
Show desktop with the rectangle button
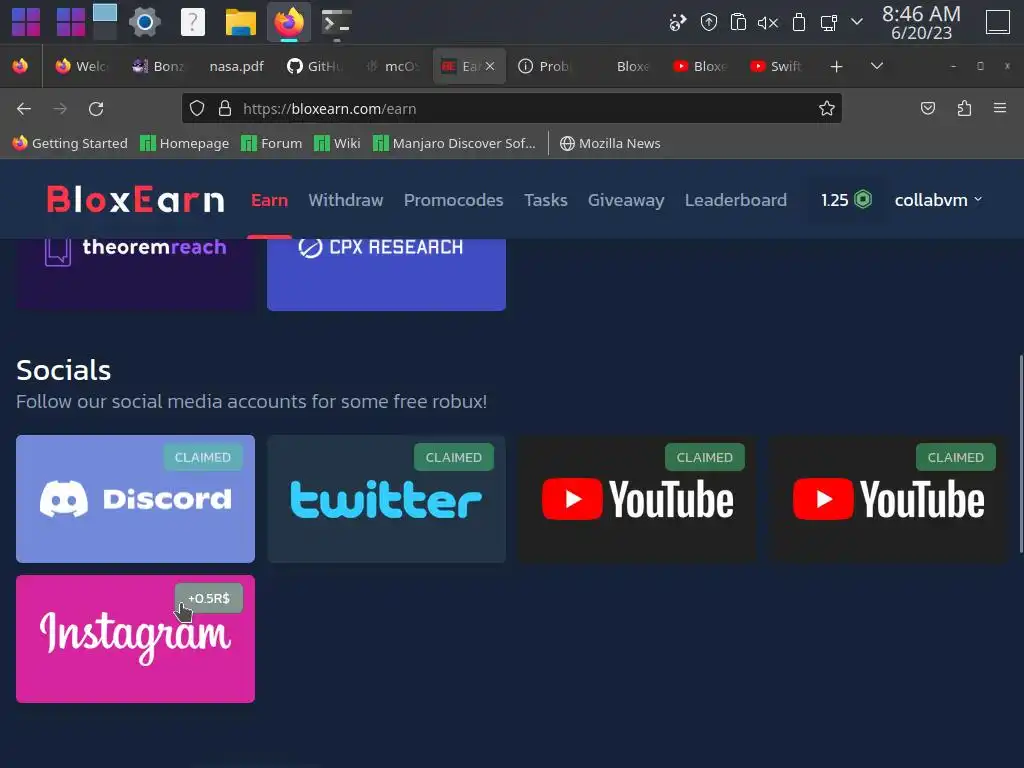[997, 22]
